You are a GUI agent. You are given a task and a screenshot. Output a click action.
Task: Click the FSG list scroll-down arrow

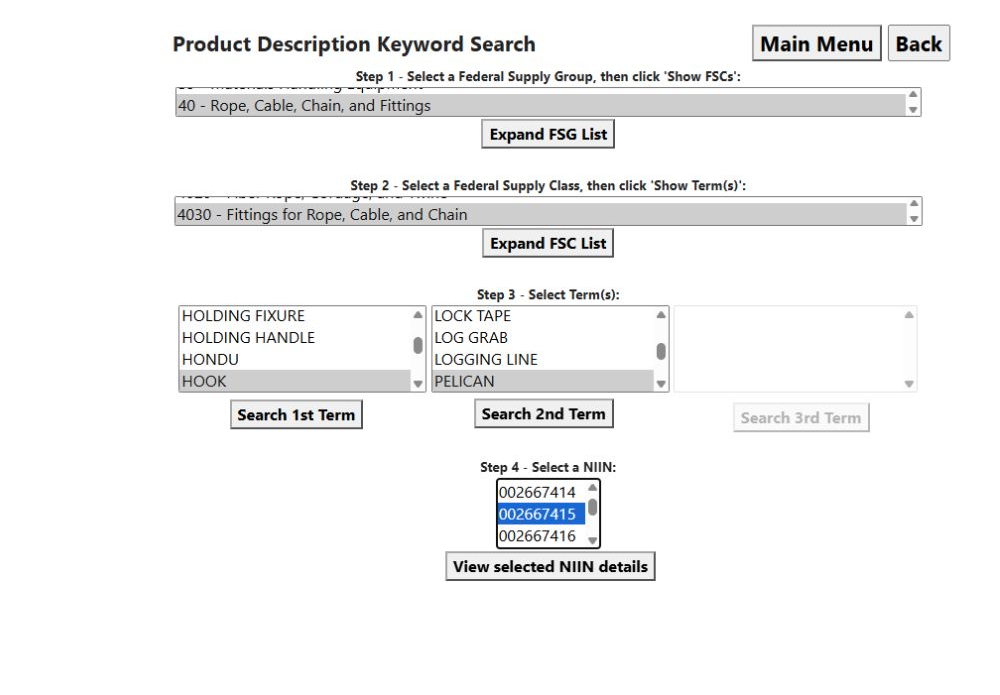coord(913,110)
